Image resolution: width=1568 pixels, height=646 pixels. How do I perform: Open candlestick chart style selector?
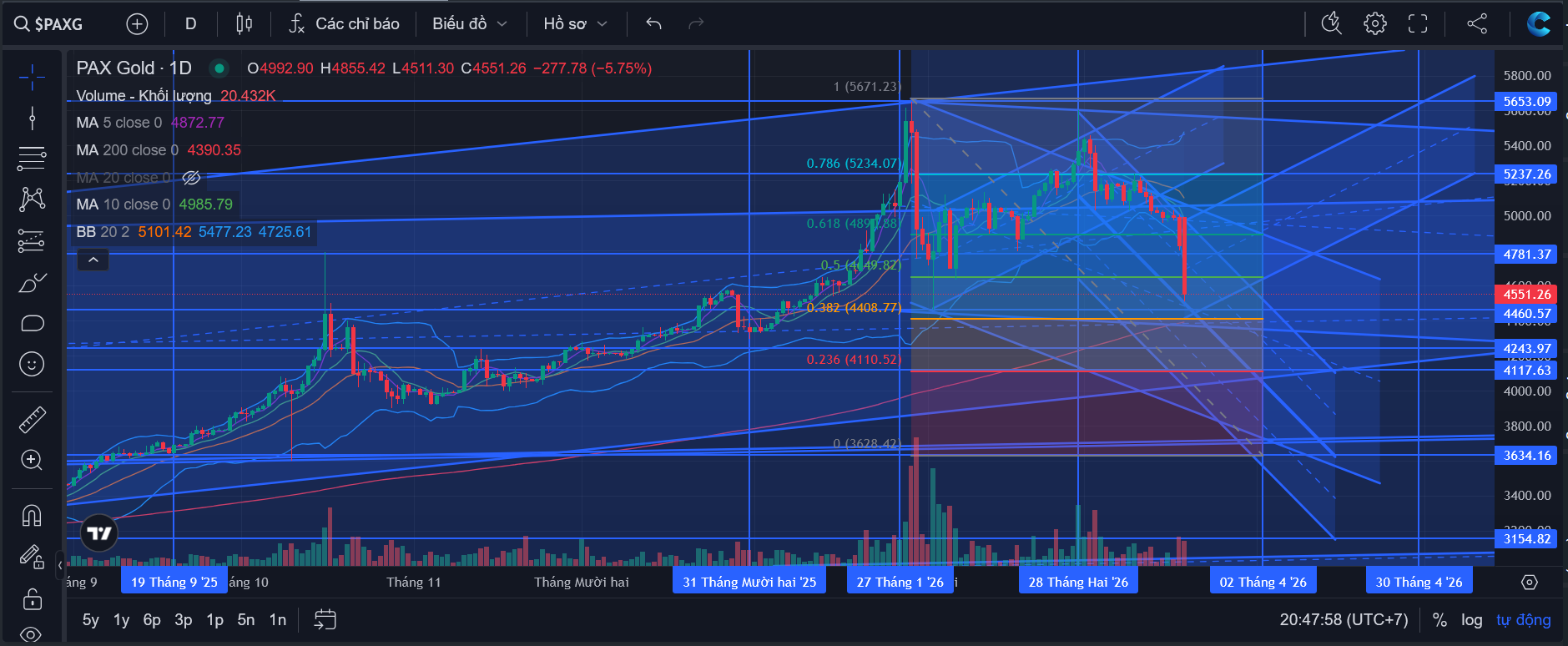(244, 24)
